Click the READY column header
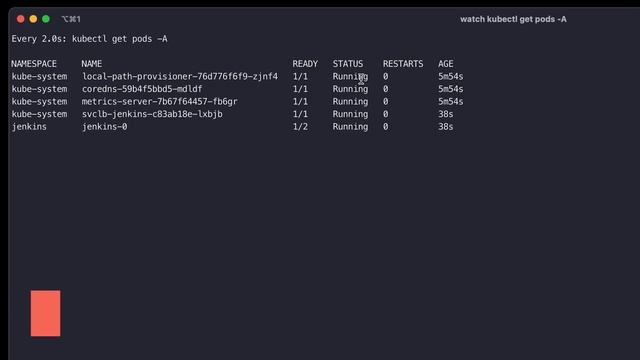This screenshot has width=640, height=360. (x=305, y=64)
